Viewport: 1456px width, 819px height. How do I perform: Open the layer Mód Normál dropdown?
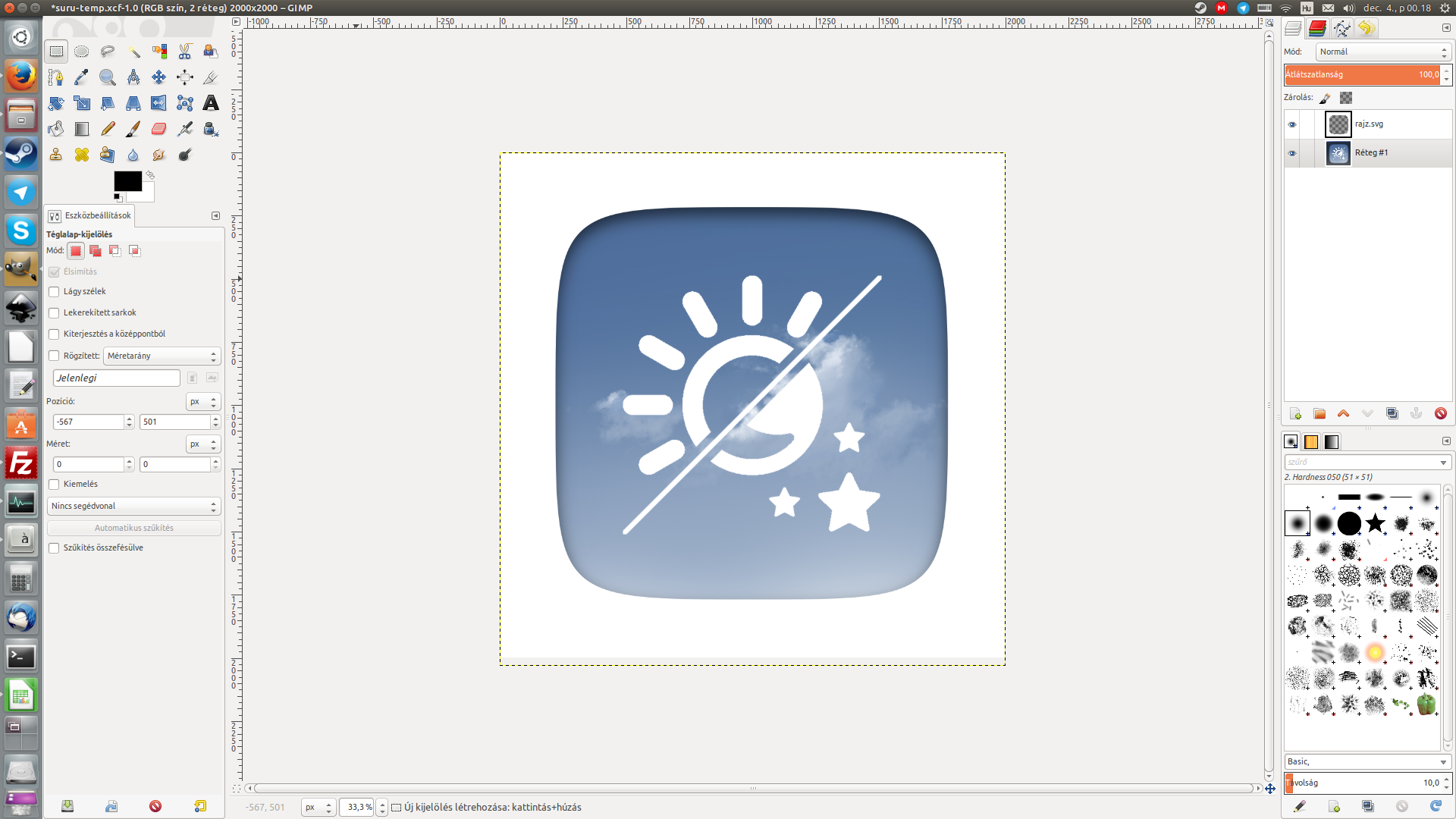1383,52
